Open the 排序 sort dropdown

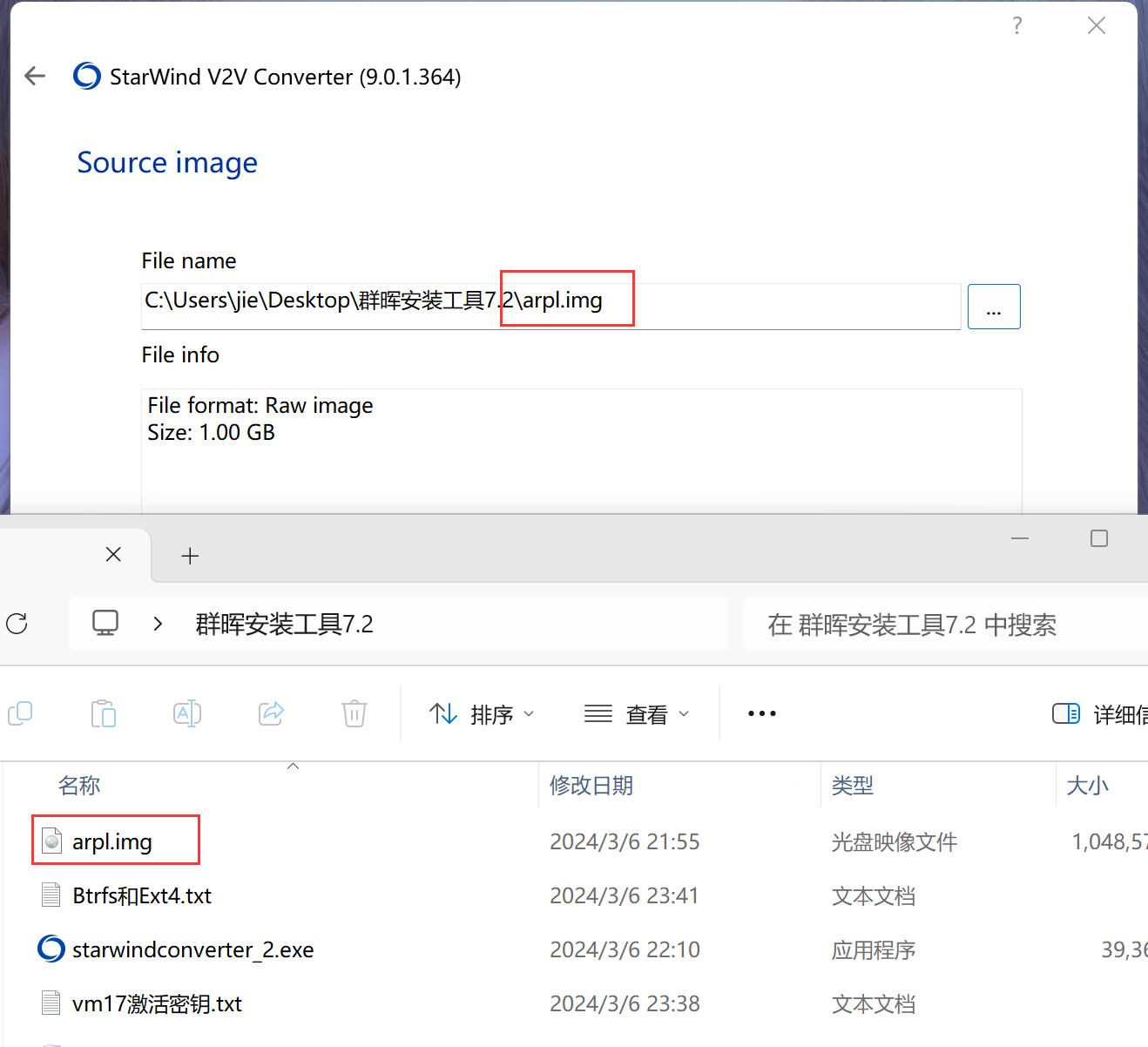pos(482,714)
